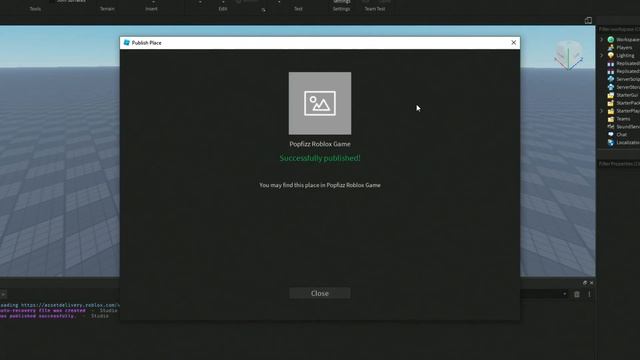Click 'You may find this place in' text

tap(292, 185)
